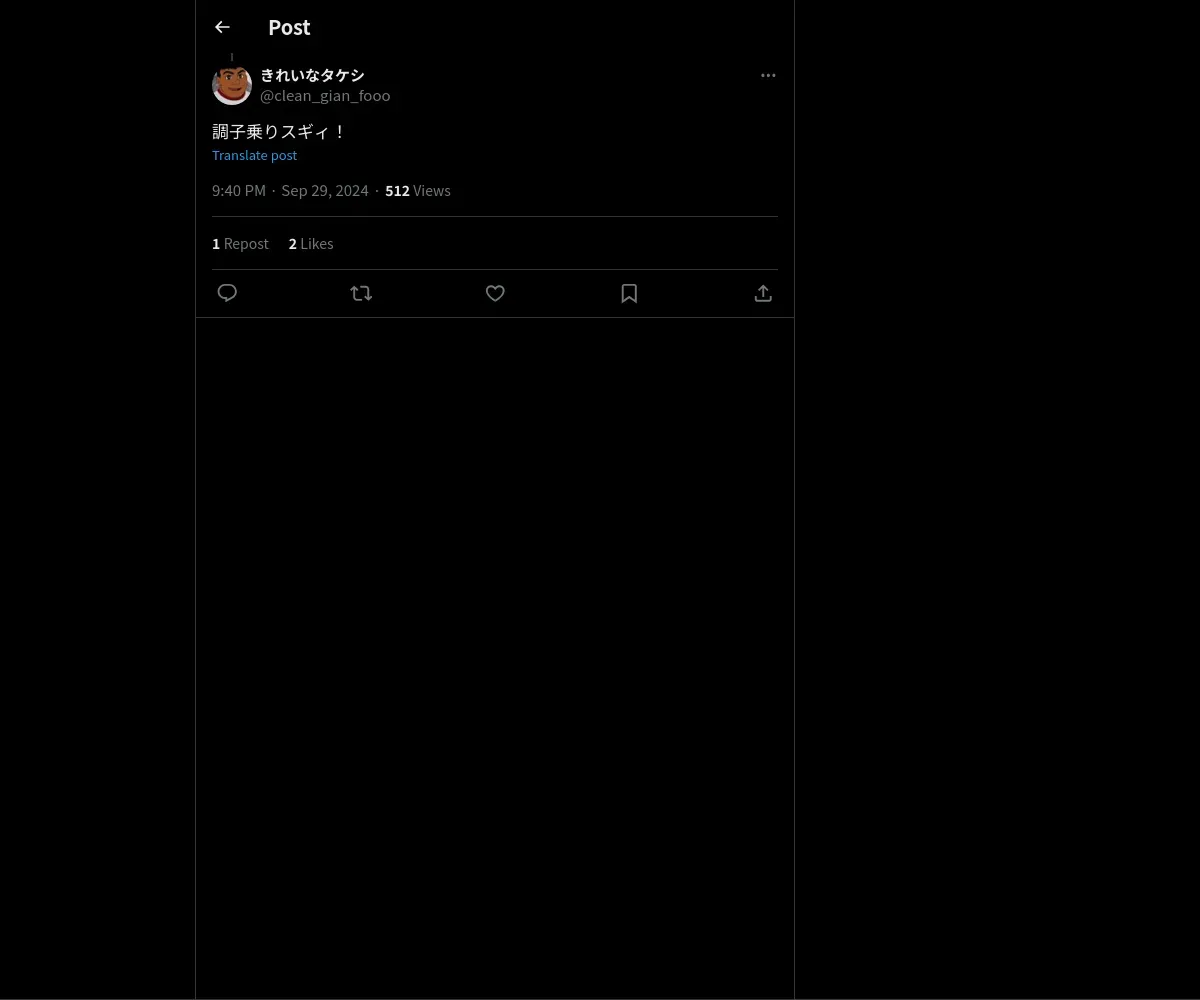
Task: Click blank header space right of Post title
Action: pyautogui.click(x=550, y=27)
